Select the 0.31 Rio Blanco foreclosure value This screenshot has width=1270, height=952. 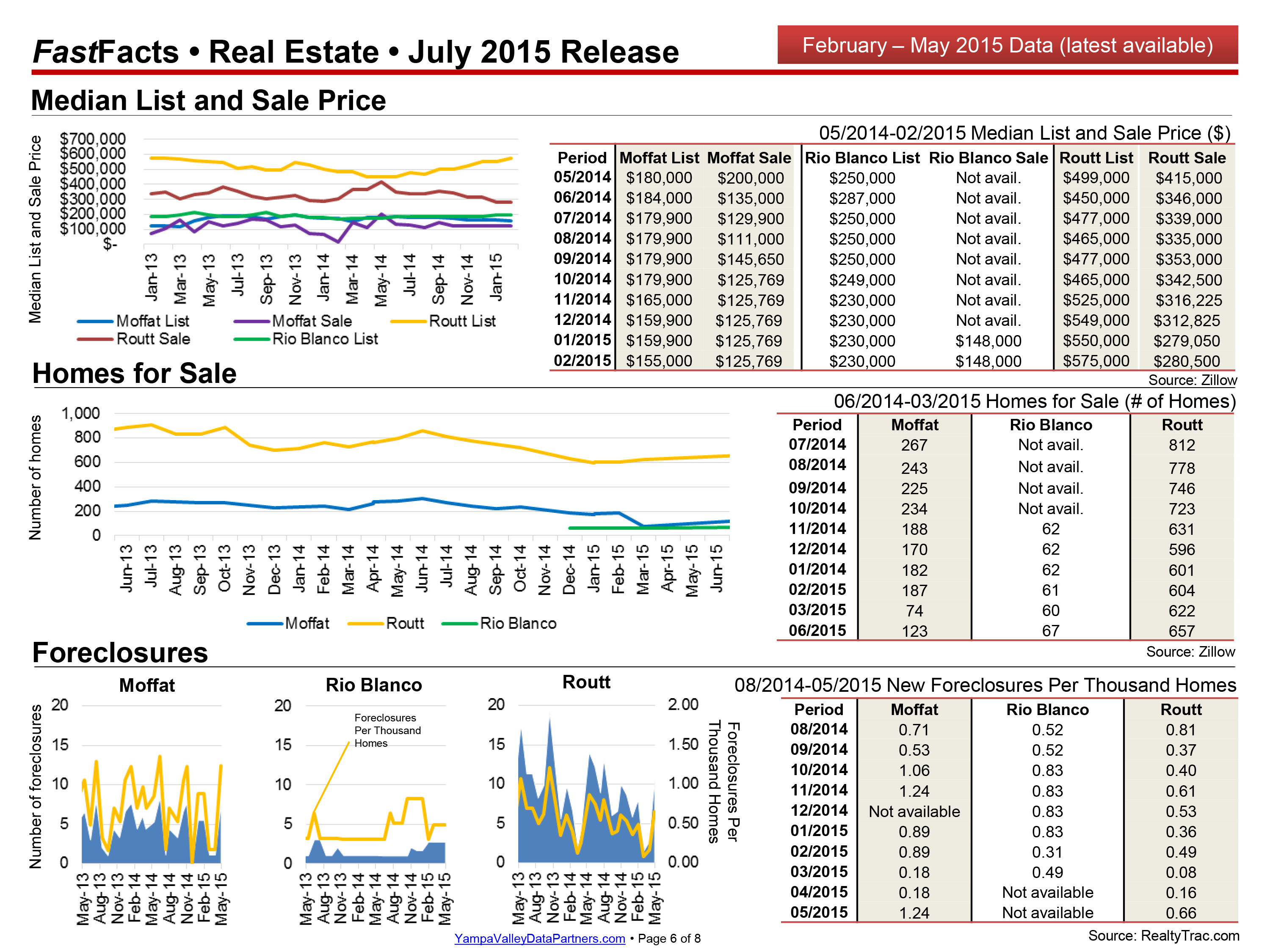(x=1047, y=852)
